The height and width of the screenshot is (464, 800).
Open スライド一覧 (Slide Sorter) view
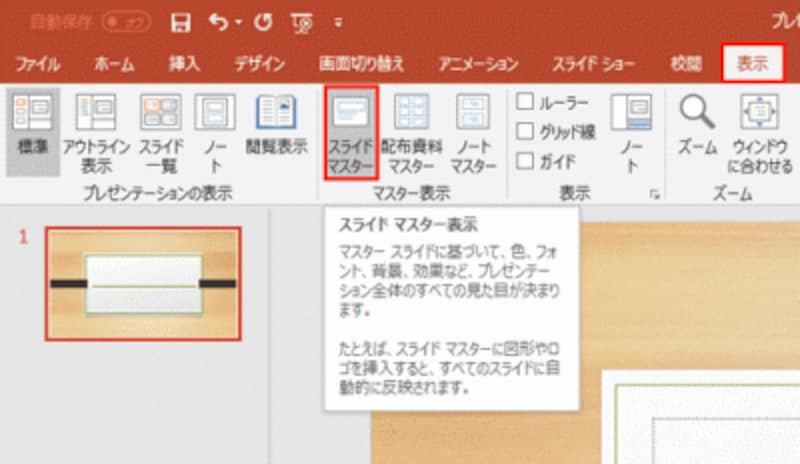(x=161, y=134)
